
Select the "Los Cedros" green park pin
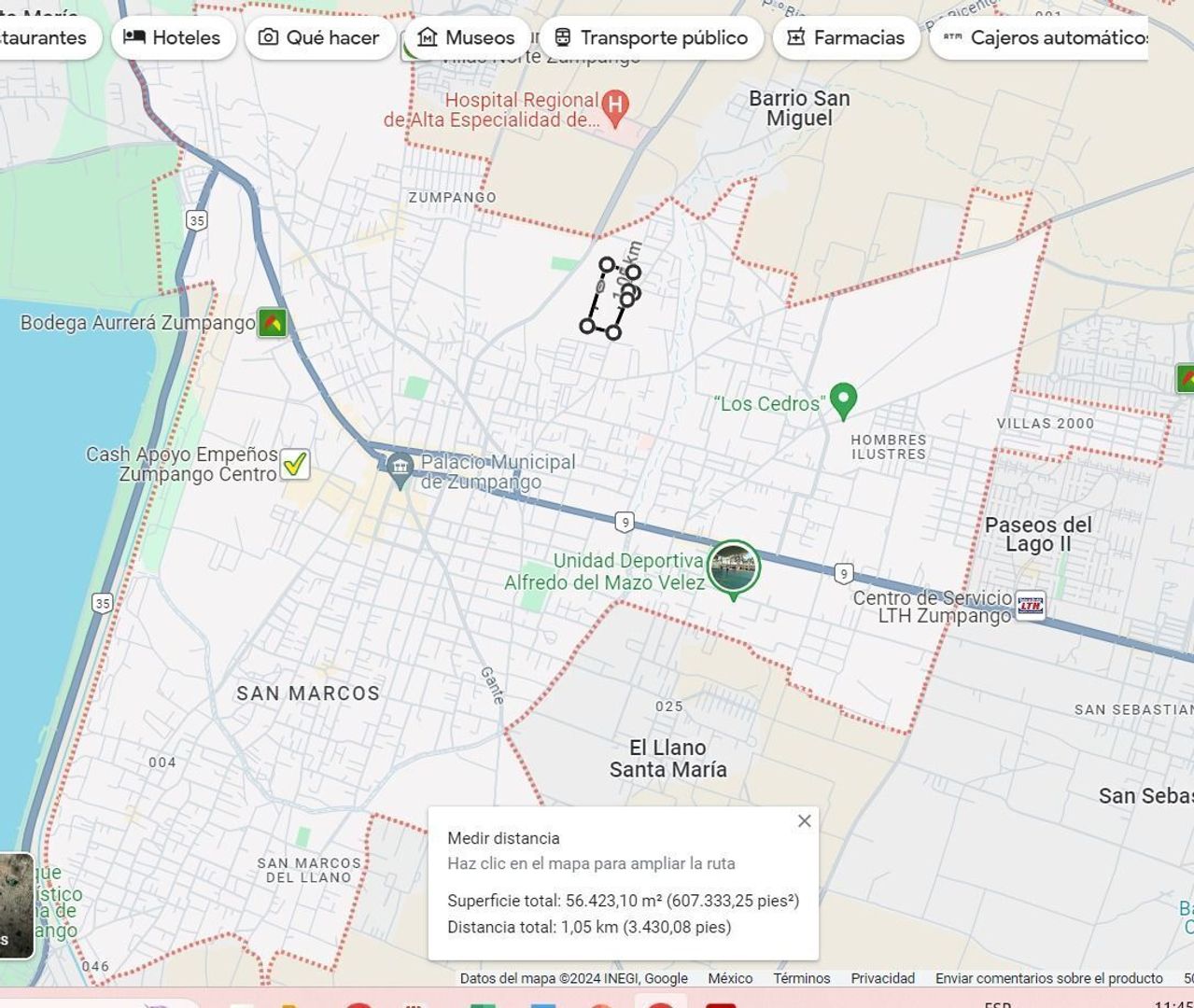coord(843,399)
